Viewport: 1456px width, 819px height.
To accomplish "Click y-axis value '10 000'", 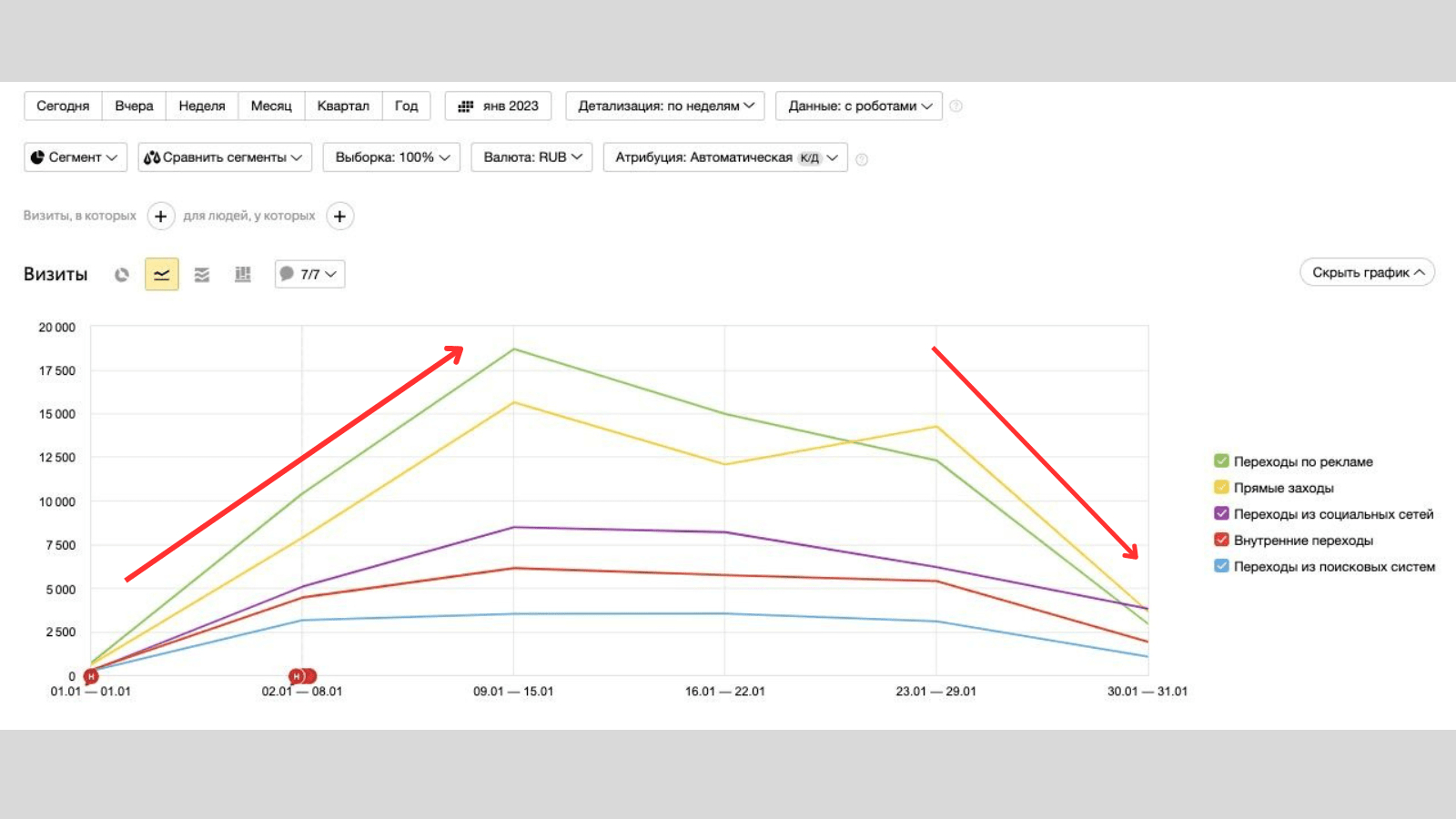I will [57, 502].
